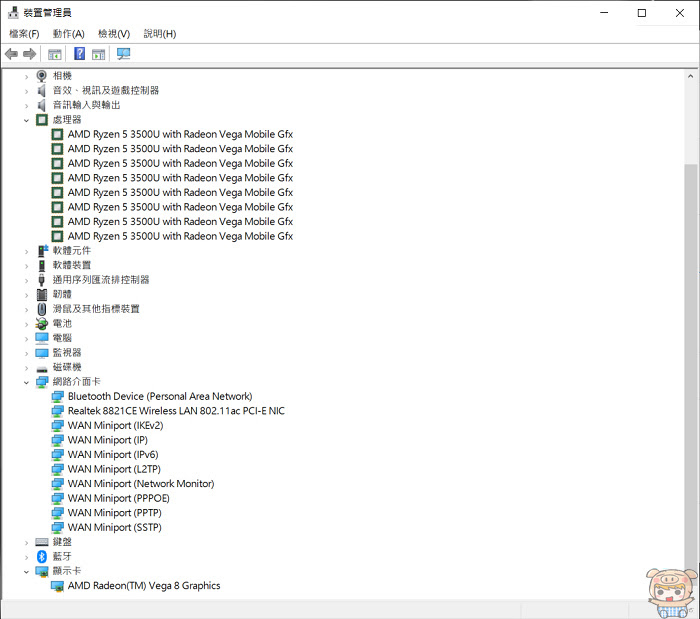Screen dimensions: 700x619
Task: Collapse the 顯示卡 category arrow
Action: click(26, 572)
